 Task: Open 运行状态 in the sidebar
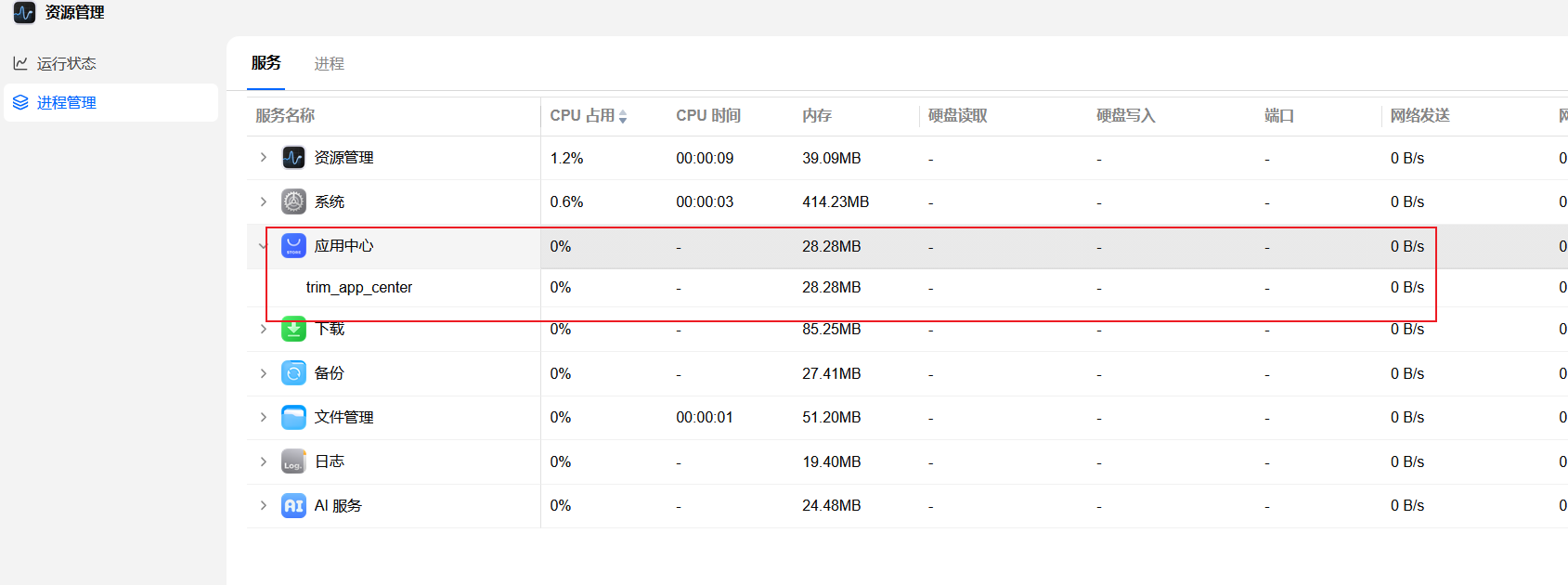point(67,63)
